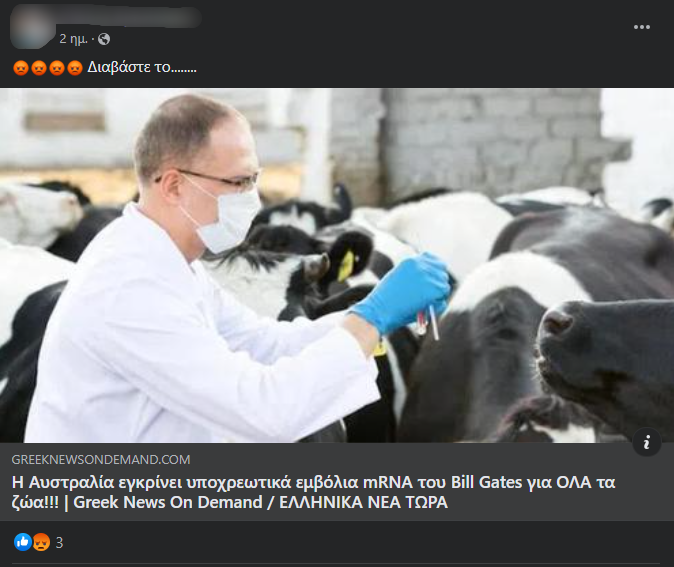Image resolution: width=674 pixels, height=567 pixels.
Task: Click 'ΕΛΛΗΝΙΚΑ ΝΕΑ ΤΩΡΑ' headline text
Action: tap(364, 502)
